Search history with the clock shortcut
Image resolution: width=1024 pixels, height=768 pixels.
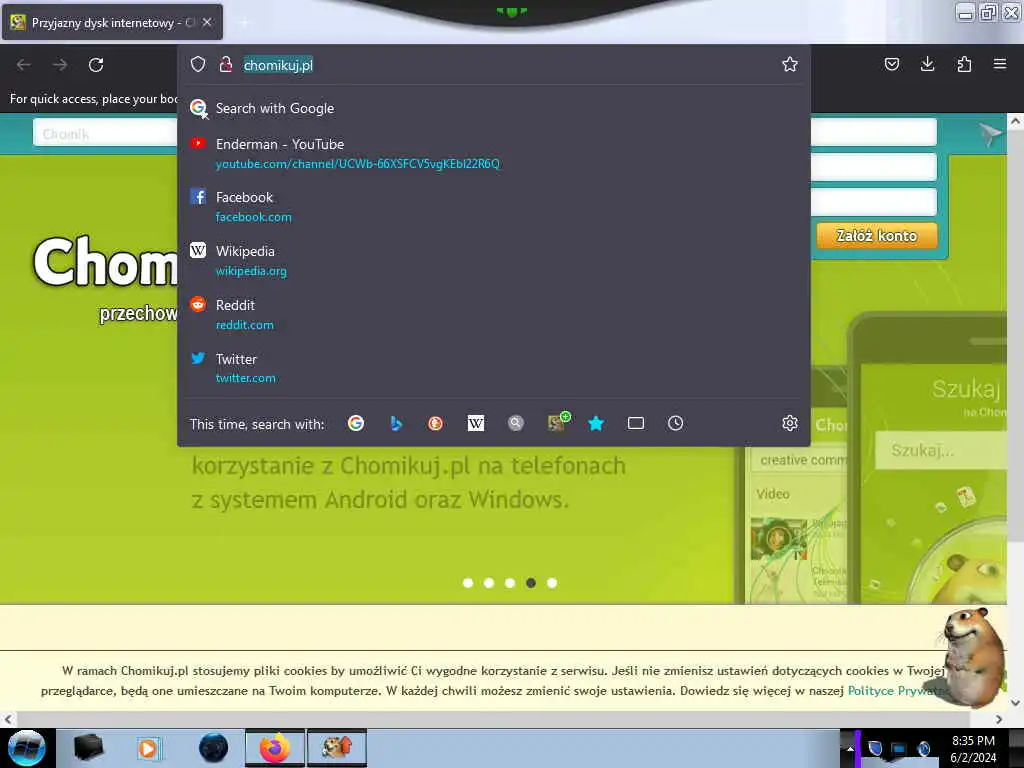pyautogui.click(x=675, y=423)
